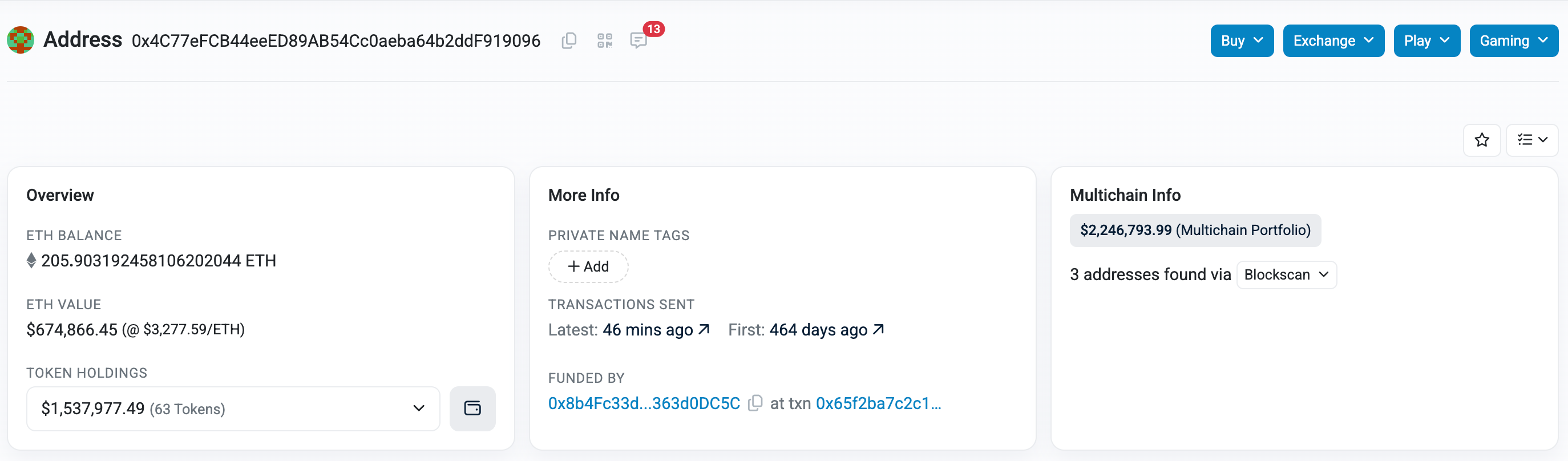View the Multichain Portfolio value badge
The width and height of the screenshot is (1568, 461).
1195,230
